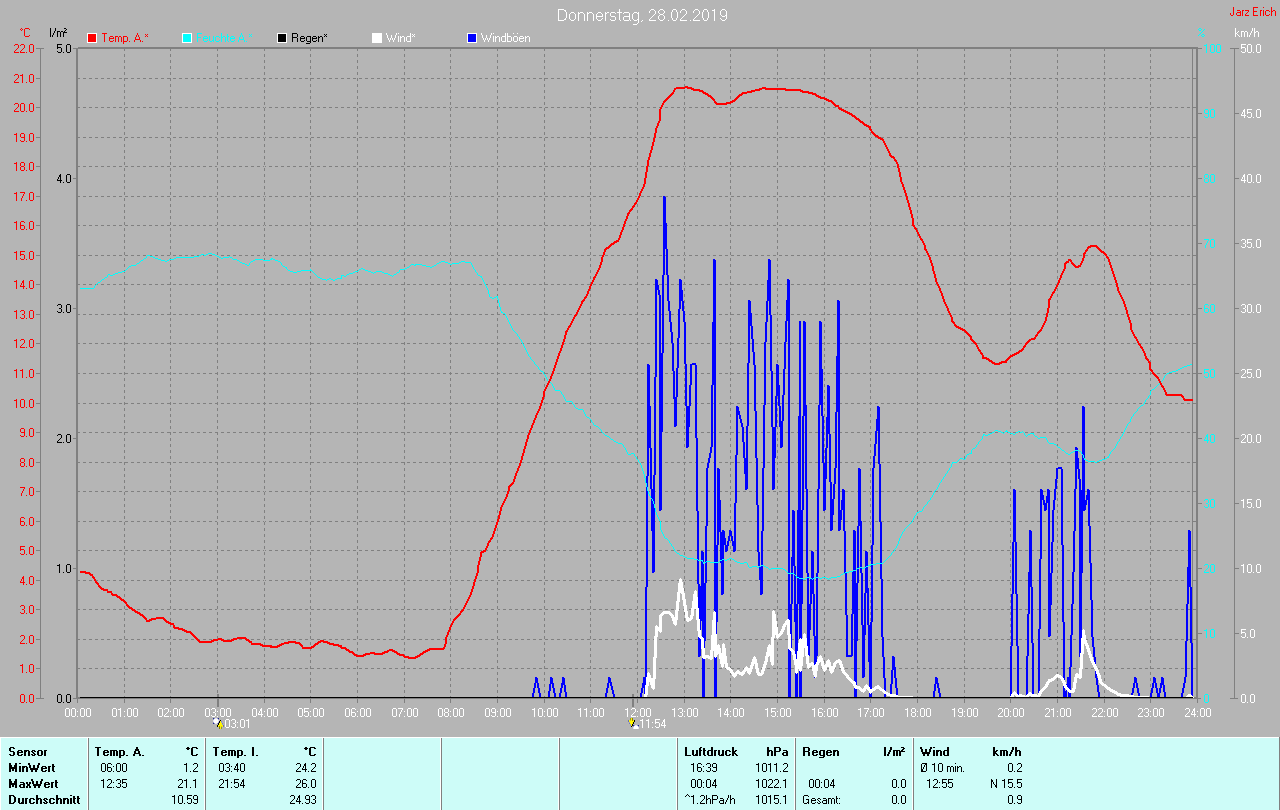Image resolution: width=1280 pixels, height=810 pixels.
Task: Select the 'Temp. A.*' legend label
Action: tap(125, 38)
